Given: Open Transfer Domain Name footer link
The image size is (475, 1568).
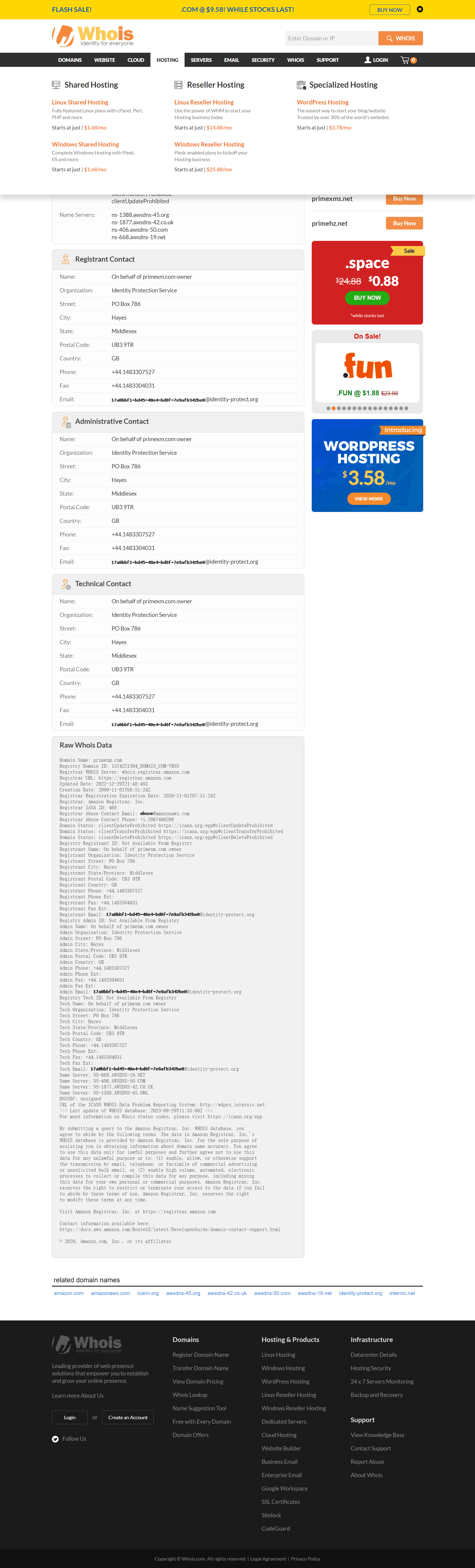Looking at the screenshot, I should (x=201, y=1368).
